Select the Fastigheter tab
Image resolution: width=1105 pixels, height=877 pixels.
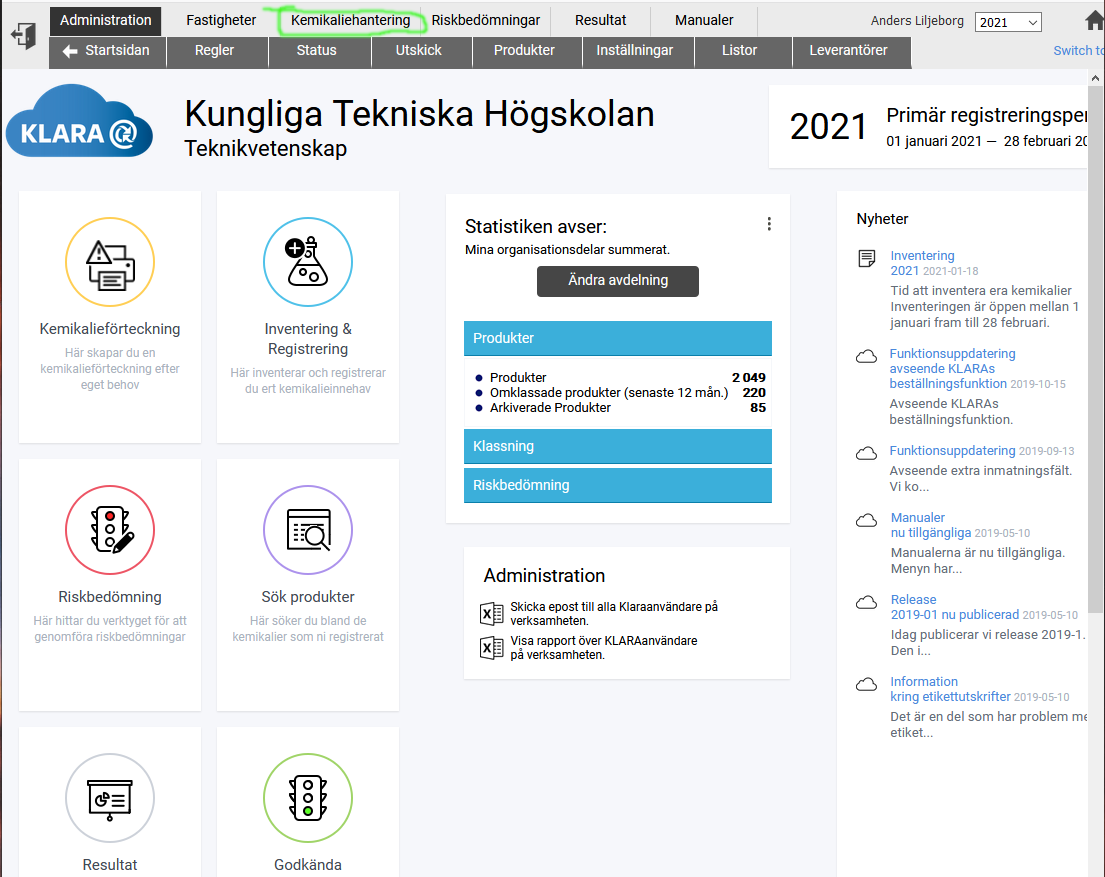pos(221,20)
